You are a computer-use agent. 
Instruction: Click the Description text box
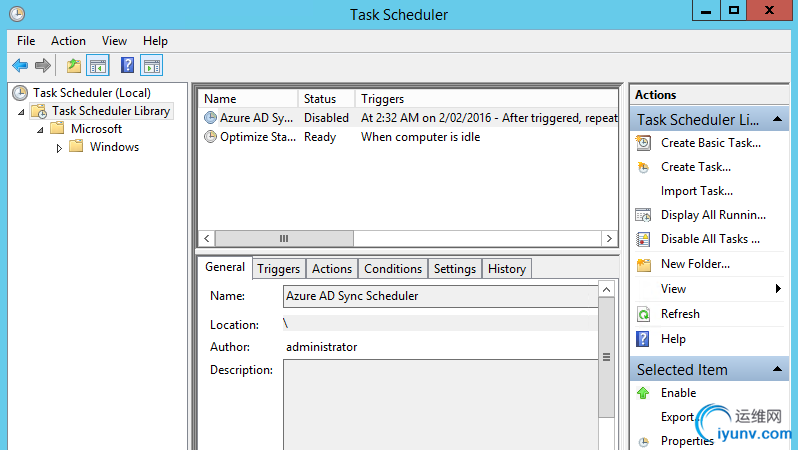pos(440,405)
